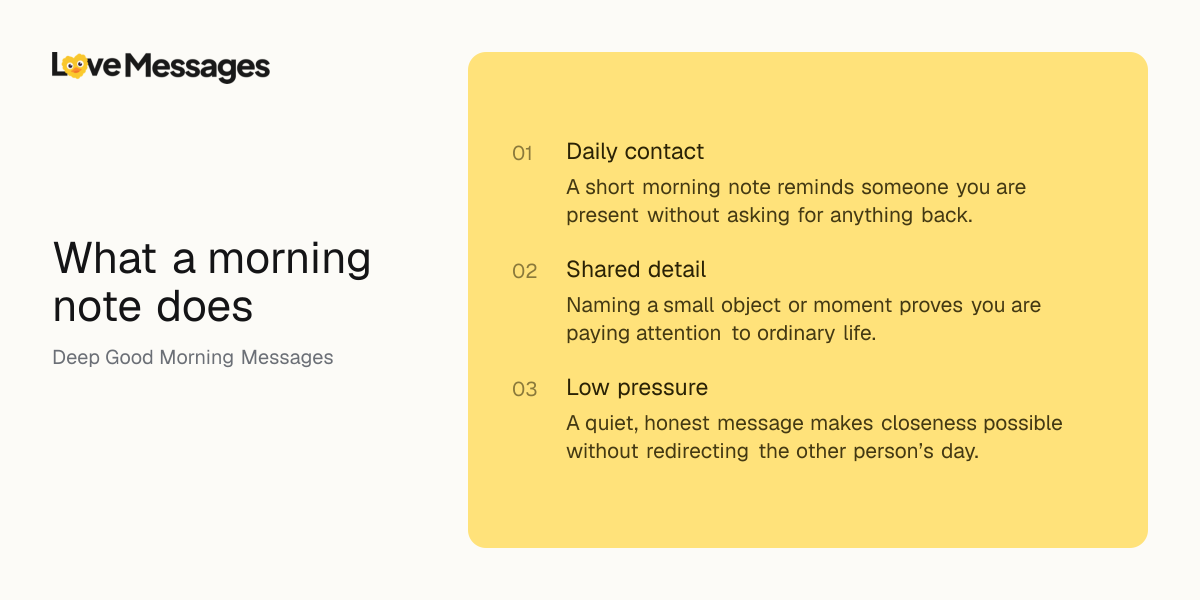Click the word Messages in the logo
The width and height of the screenshot is (1200, 600).
(199, 68)
